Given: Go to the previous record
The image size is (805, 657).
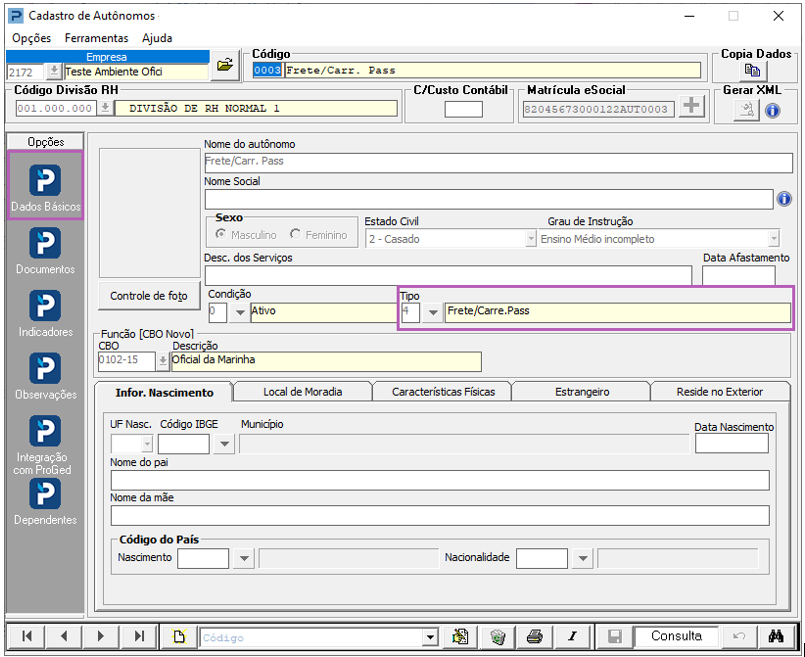Looking at the screenshot, I should (x=64, y=636).
